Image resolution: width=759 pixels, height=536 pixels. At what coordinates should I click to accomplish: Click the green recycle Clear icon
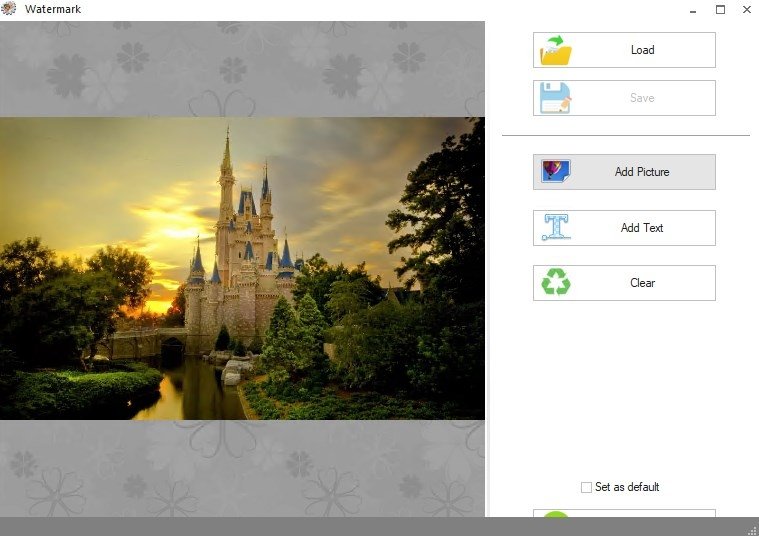[x=556, y=282]
